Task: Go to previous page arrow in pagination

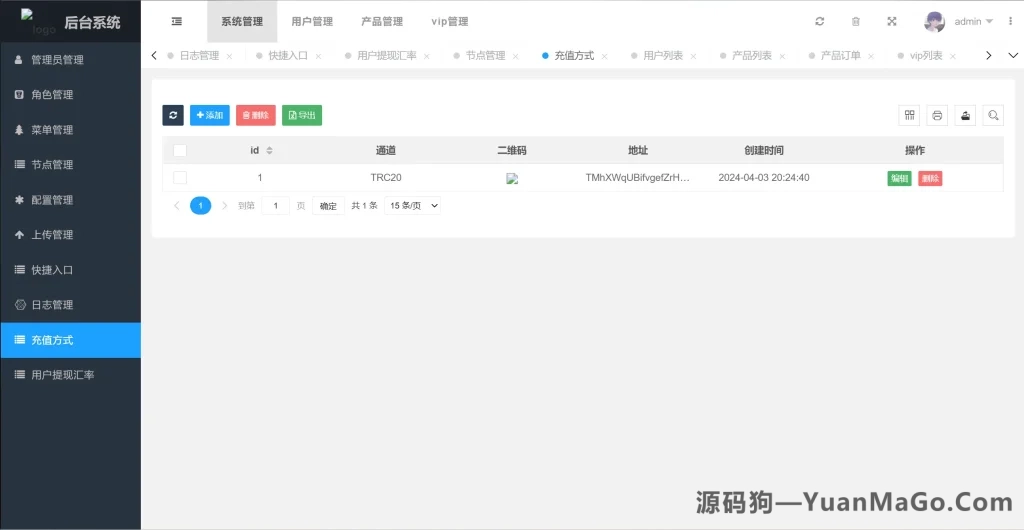Action: pyautogui.click(x=176, y=206)
